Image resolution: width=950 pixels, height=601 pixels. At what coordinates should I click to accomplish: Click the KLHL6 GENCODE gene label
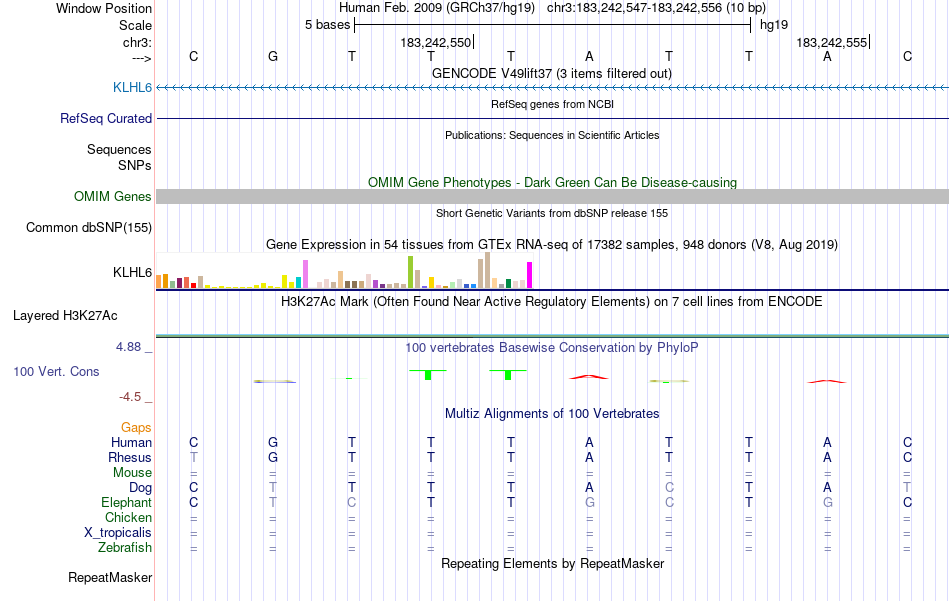point(132,87)
